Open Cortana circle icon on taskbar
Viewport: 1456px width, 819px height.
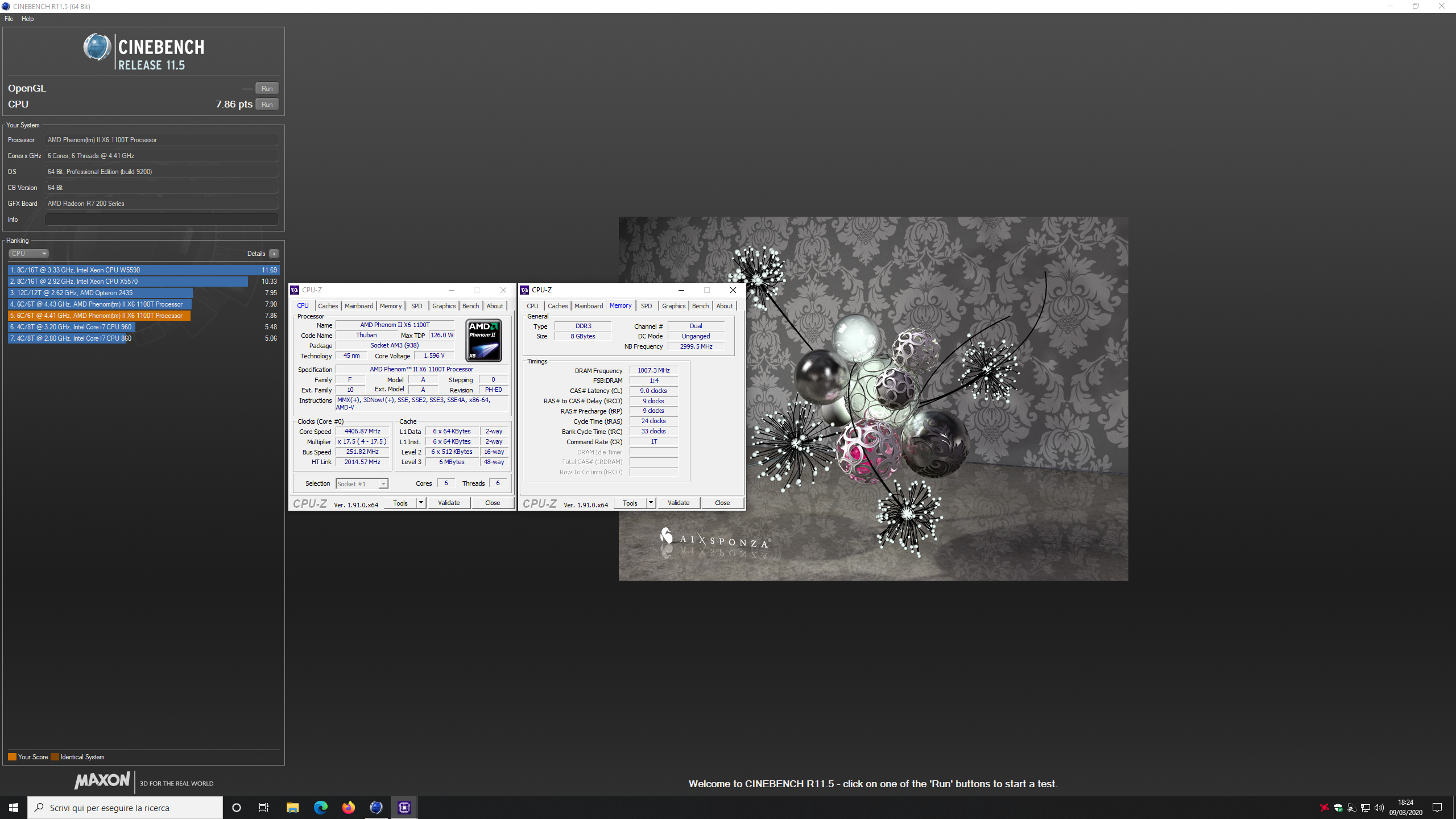tap(237, 808)
